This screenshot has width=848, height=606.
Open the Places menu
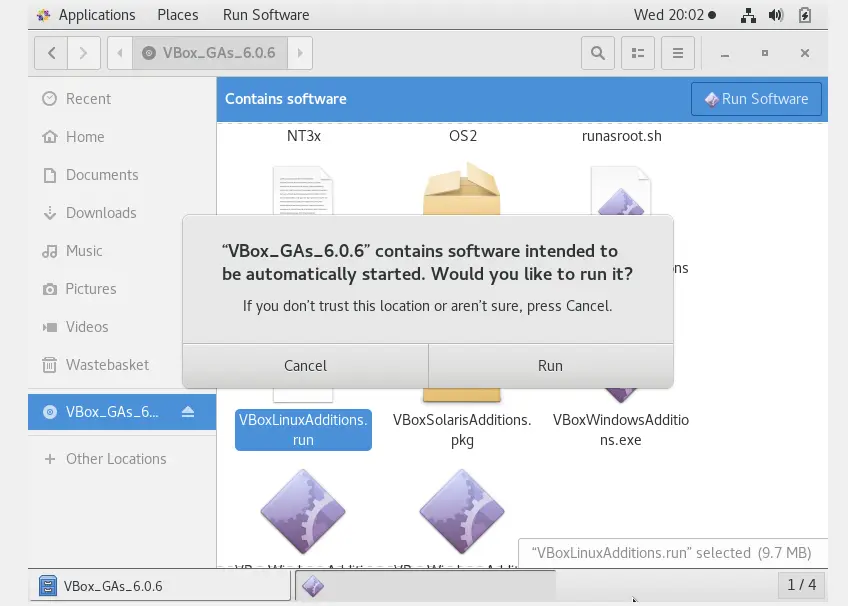point(177,15)
